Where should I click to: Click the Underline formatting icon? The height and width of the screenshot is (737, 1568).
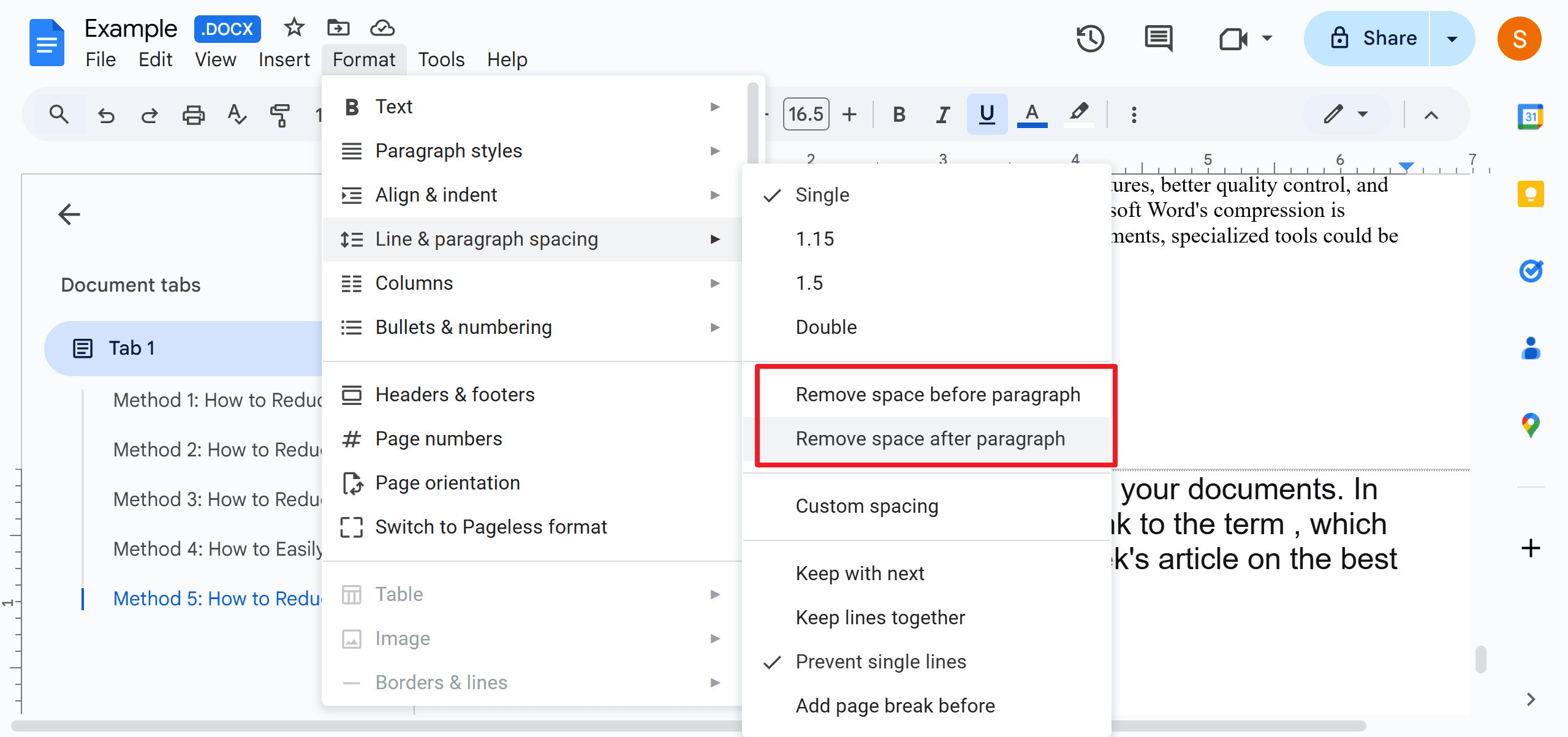(x=988, y=114)
